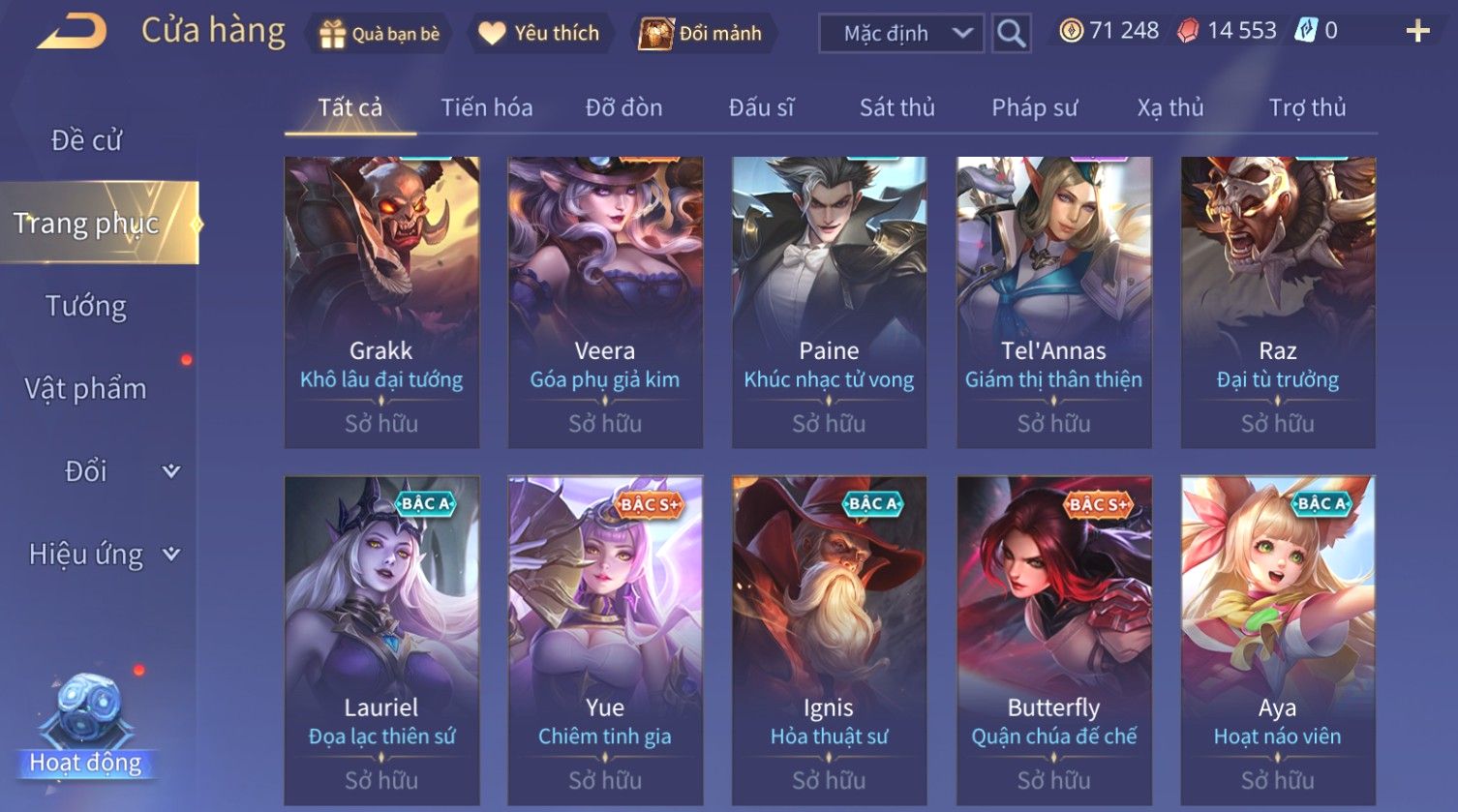
Task: Switch to the Pháp sư tab
Action: coord(1034,107)
